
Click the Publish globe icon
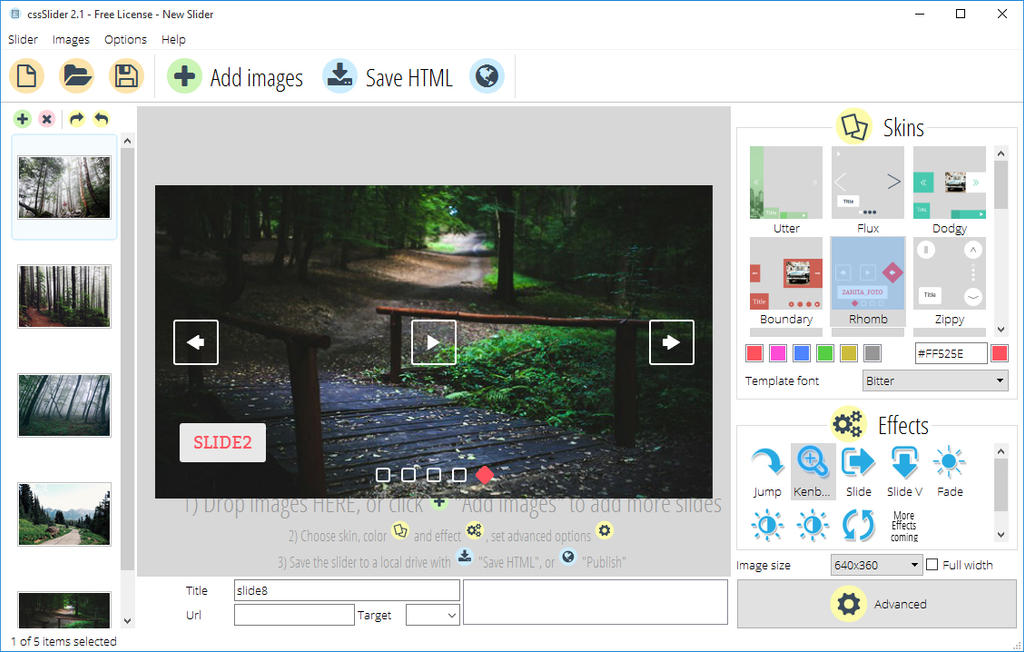[486, 75]
